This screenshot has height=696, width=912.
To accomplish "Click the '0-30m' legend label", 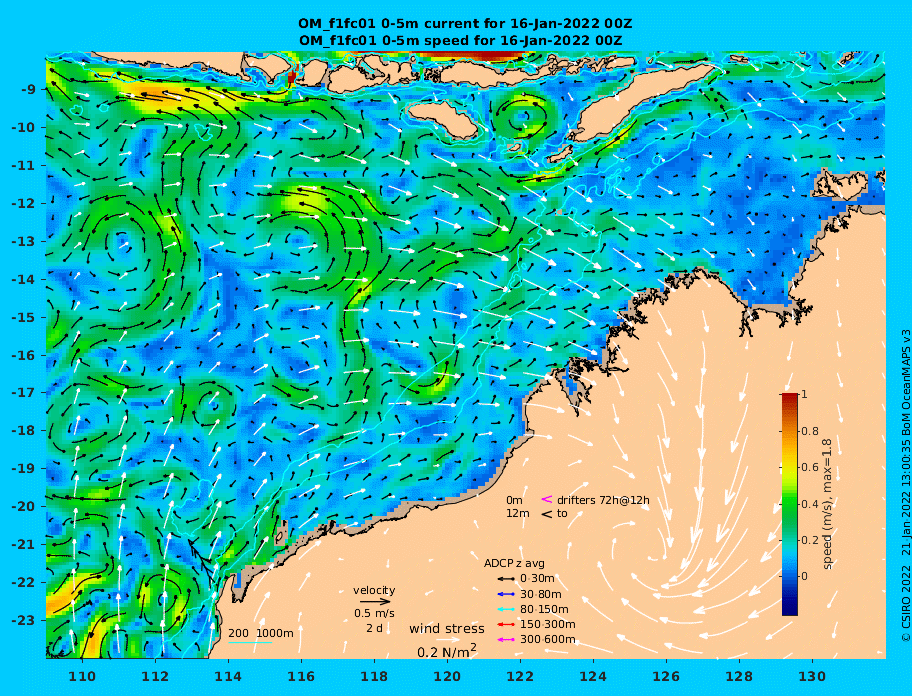I will click(537, 579).
